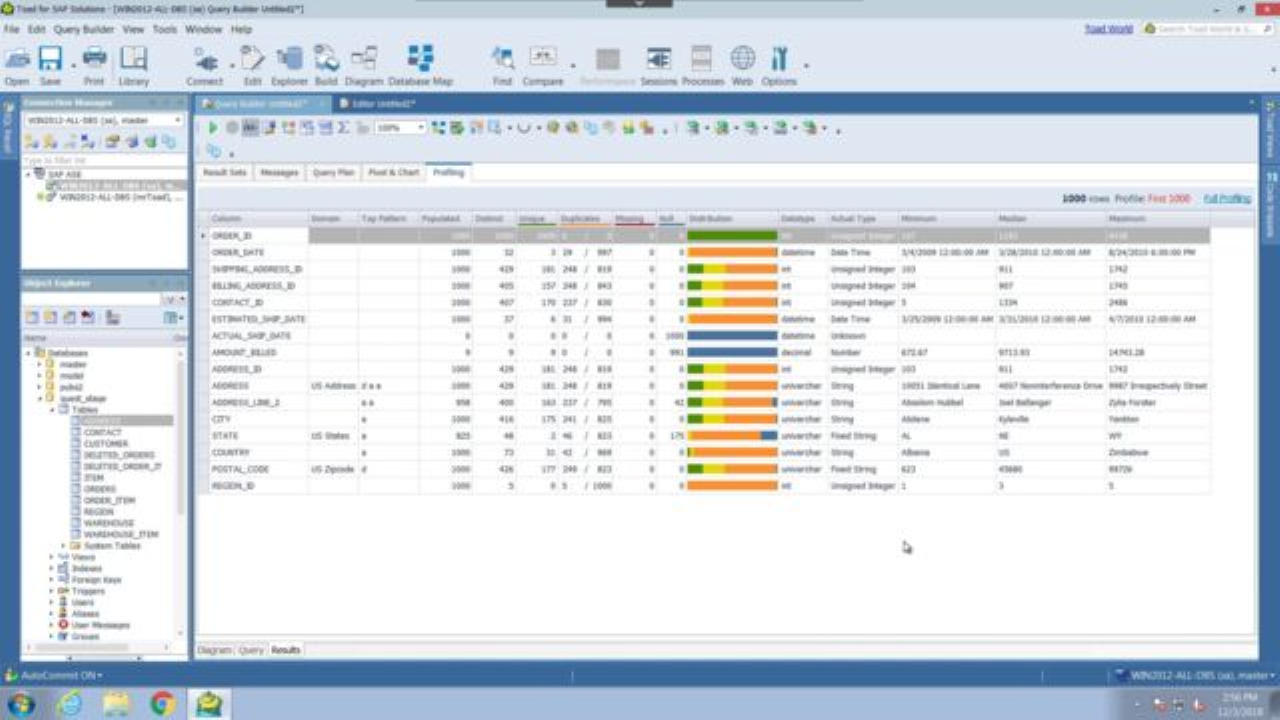Image resolution: width=1280 pixels, height=720 pixels.
Task: Click the Zimbabwe maximum value cell
Action: click(1157, 453)
